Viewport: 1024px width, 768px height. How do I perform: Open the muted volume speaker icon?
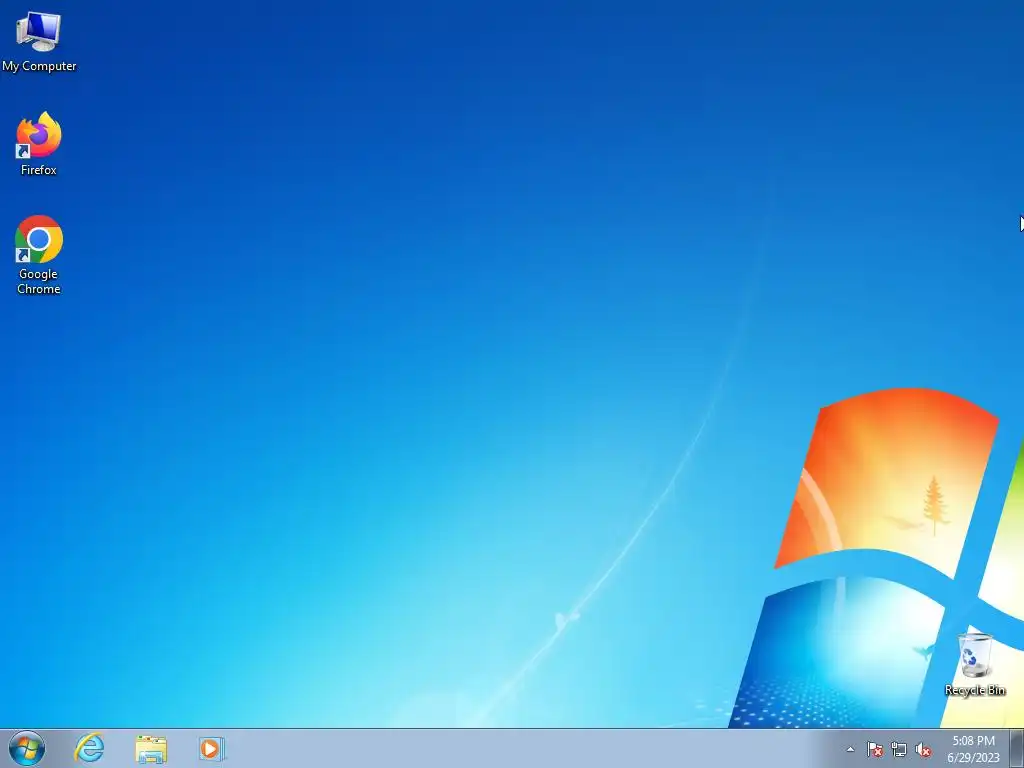pyautogui.click(x=923, y=749)
